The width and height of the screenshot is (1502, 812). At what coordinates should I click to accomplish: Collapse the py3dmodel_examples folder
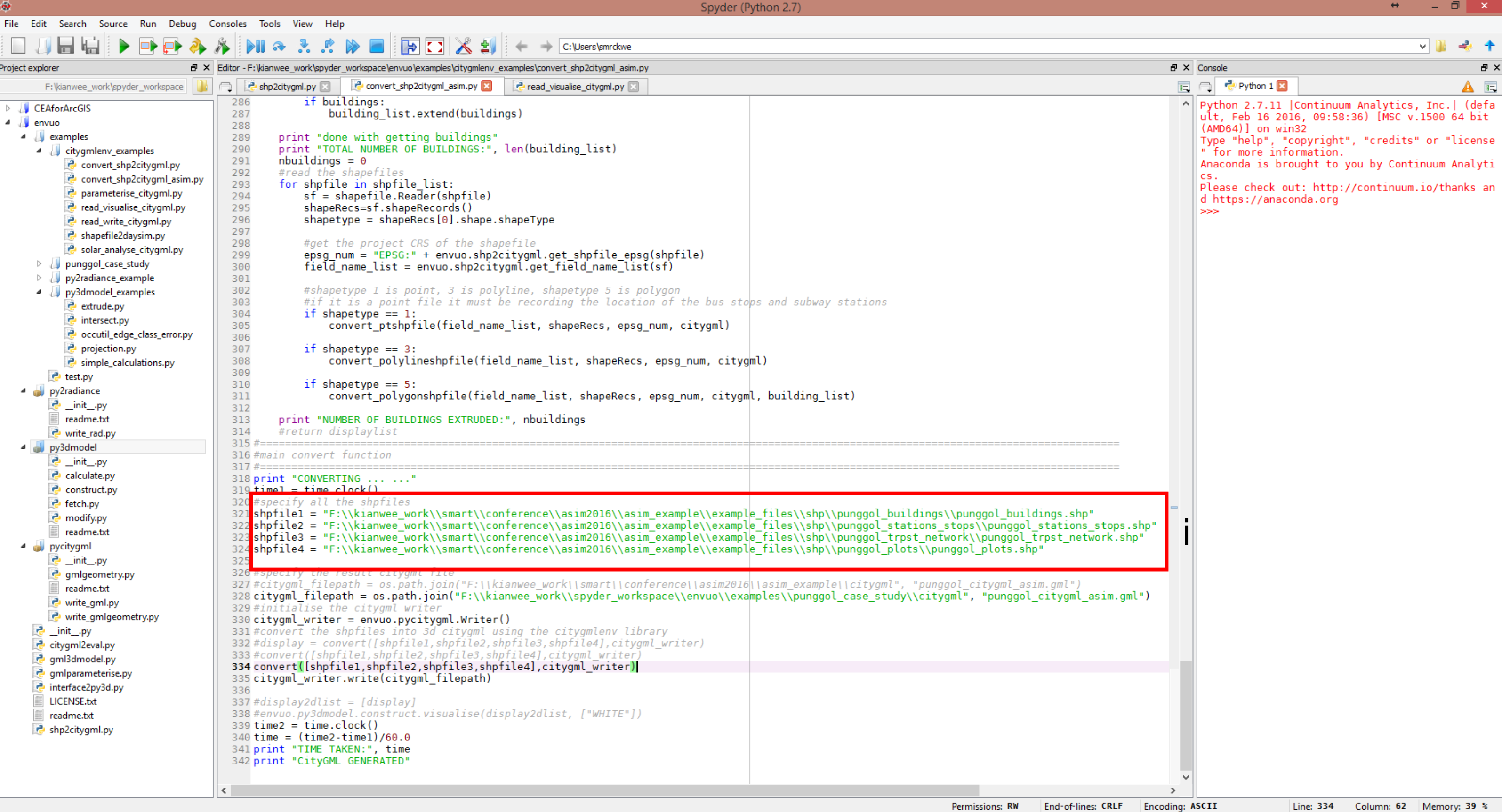click(39, 292)
